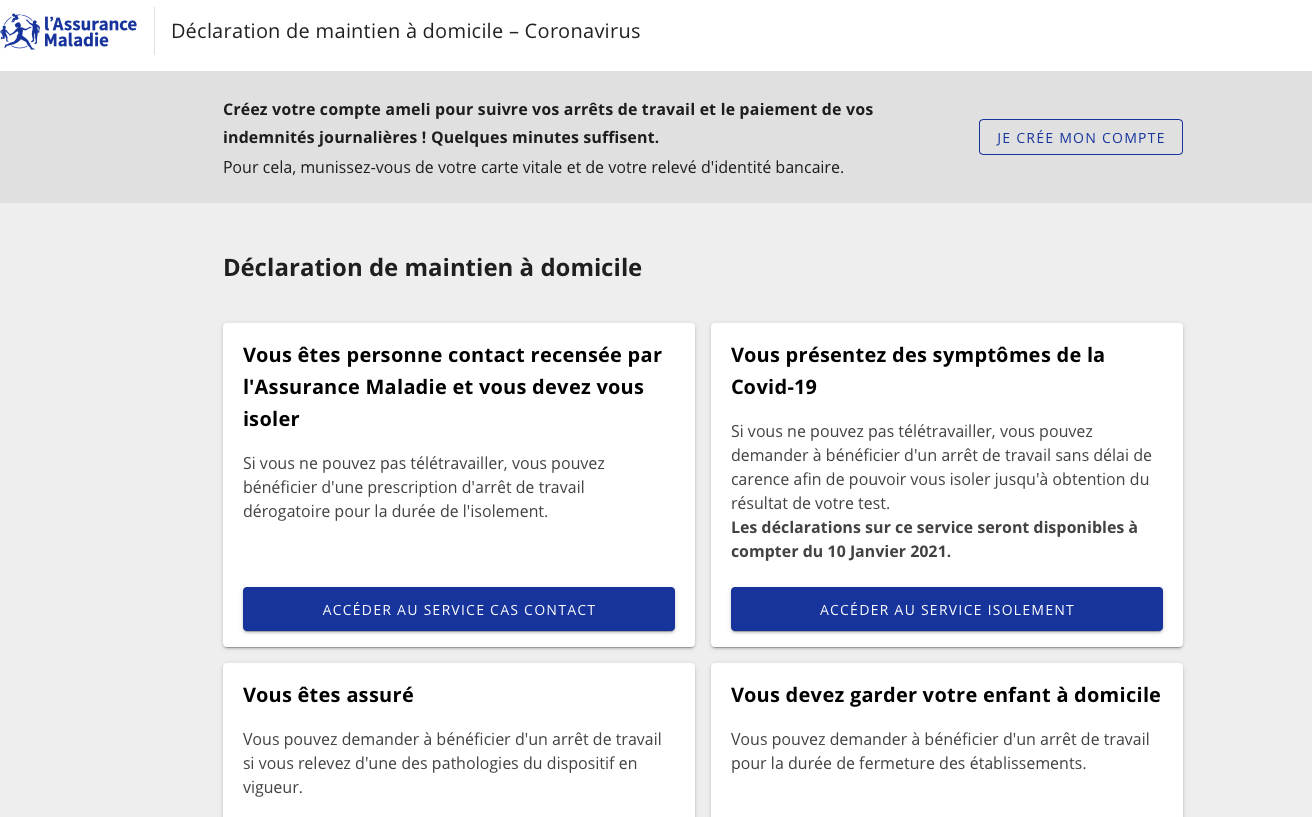Click heading Vous devez garder votre enfant à domicile

(945, 694)
